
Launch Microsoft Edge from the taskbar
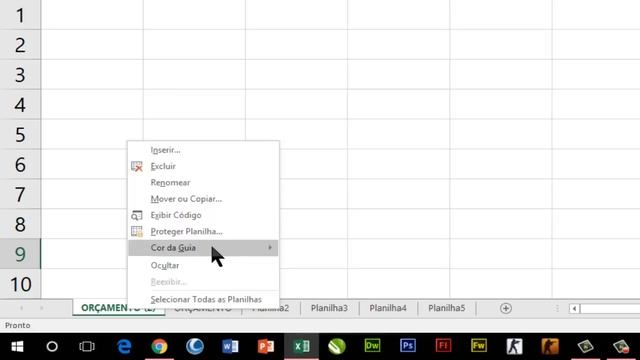(124, 347)
